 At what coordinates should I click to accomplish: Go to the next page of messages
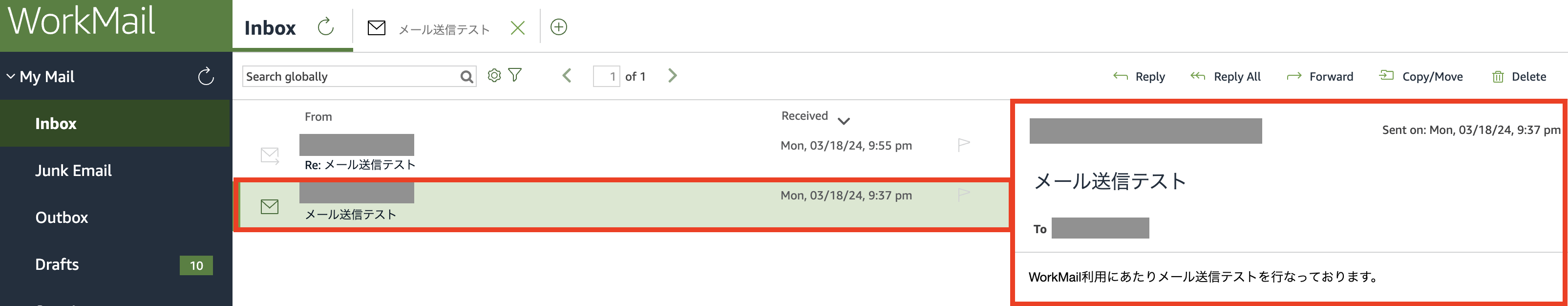(x=672, y=76)
